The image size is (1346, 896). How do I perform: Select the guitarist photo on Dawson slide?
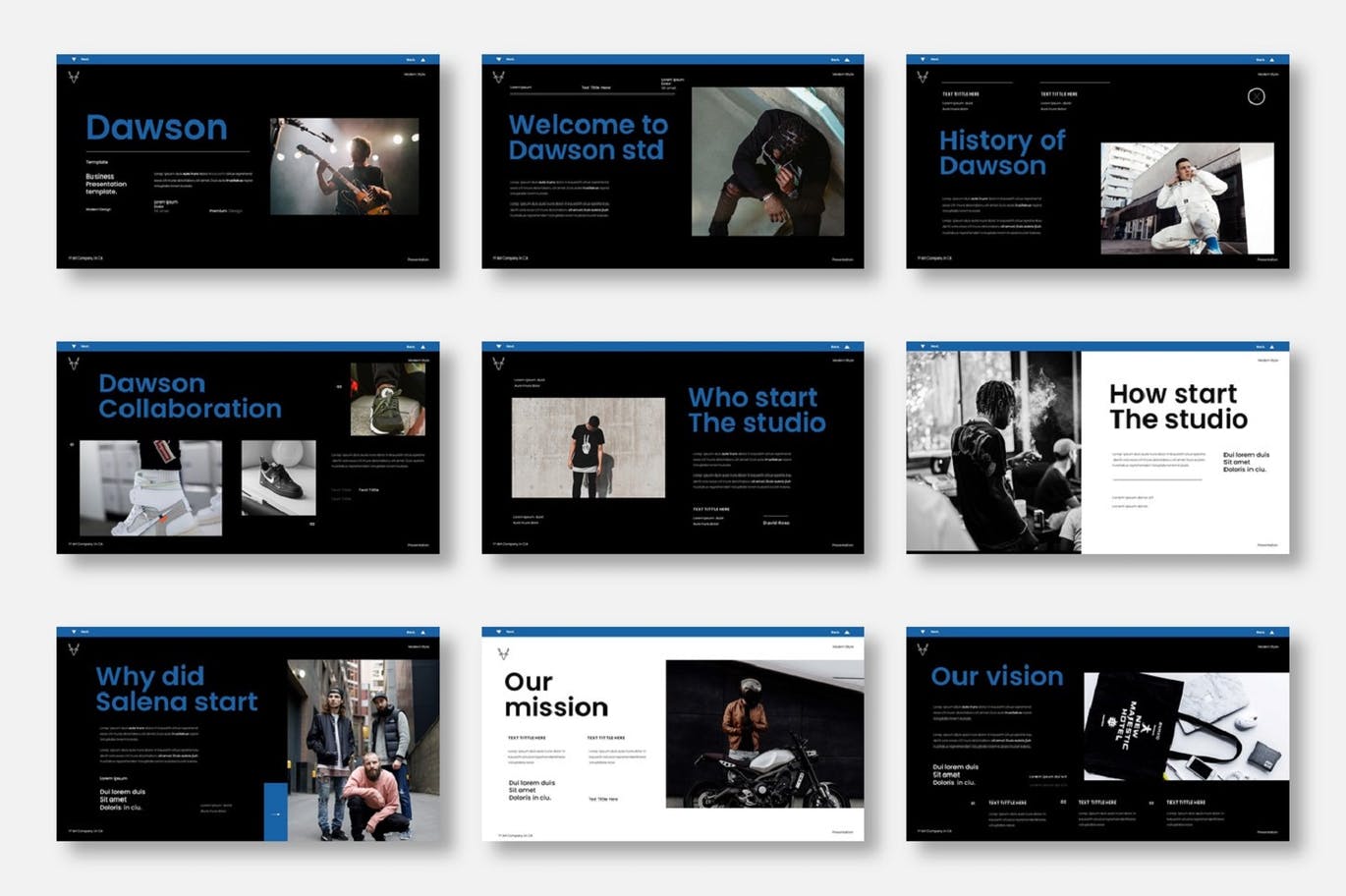[344, 166]
